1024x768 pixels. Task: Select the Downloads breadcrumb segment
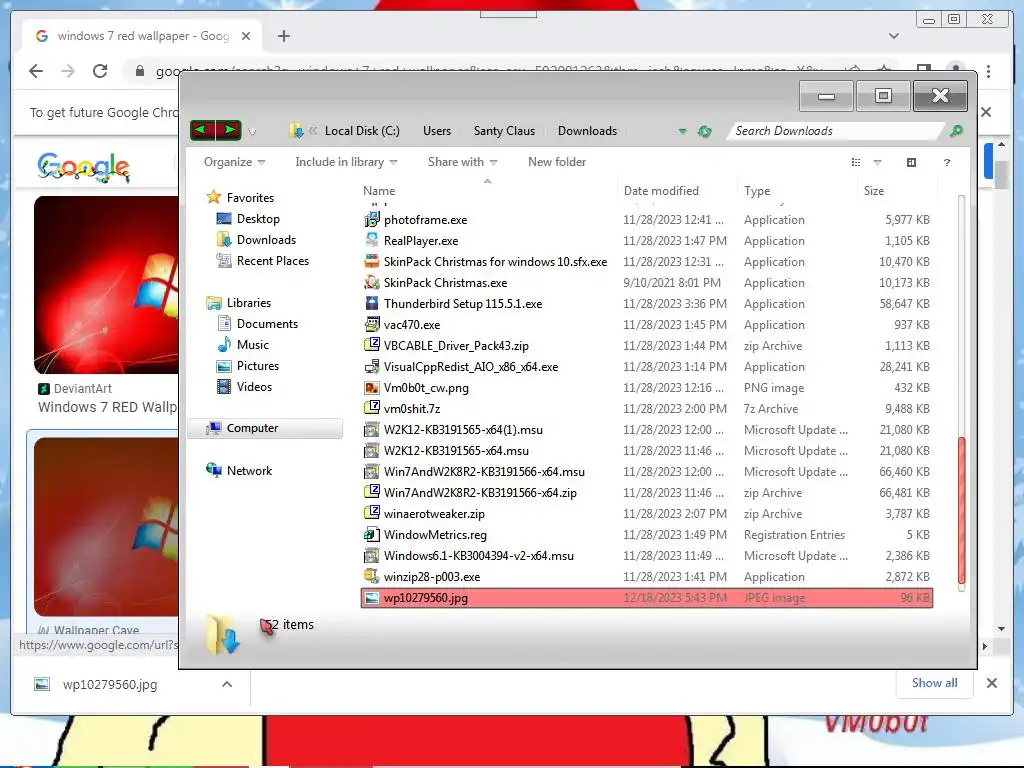click(x=587, y=131)
